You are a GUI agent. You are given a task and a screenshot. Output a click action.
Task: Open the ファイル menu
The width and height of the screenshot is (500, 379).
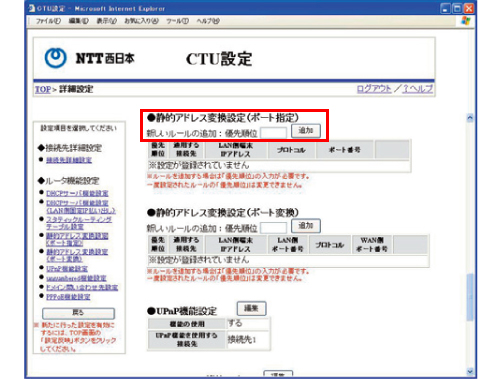click(48, 21)
